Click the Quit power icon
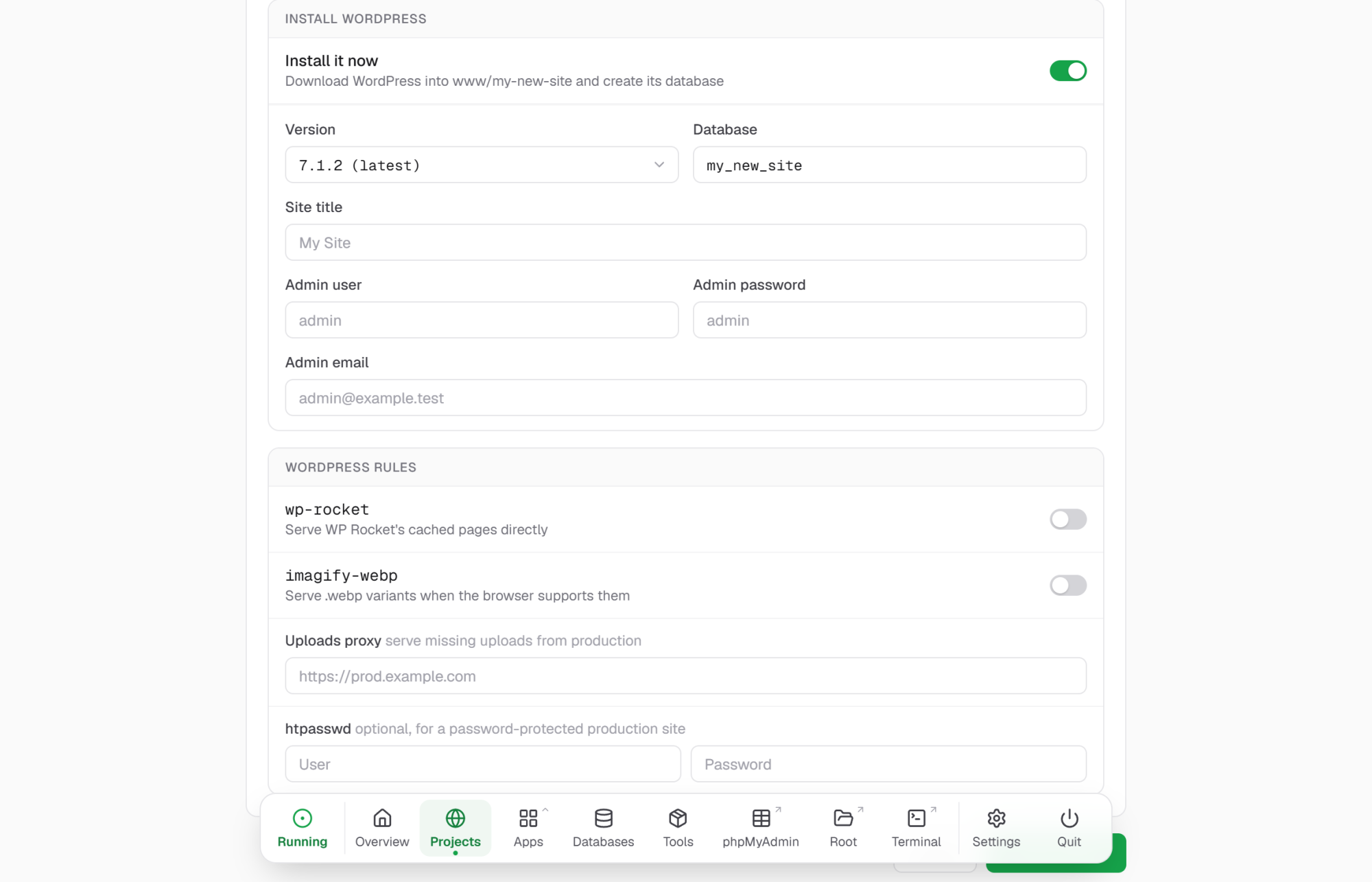The image size is (1372, 882). click(x=1069, y=818)
